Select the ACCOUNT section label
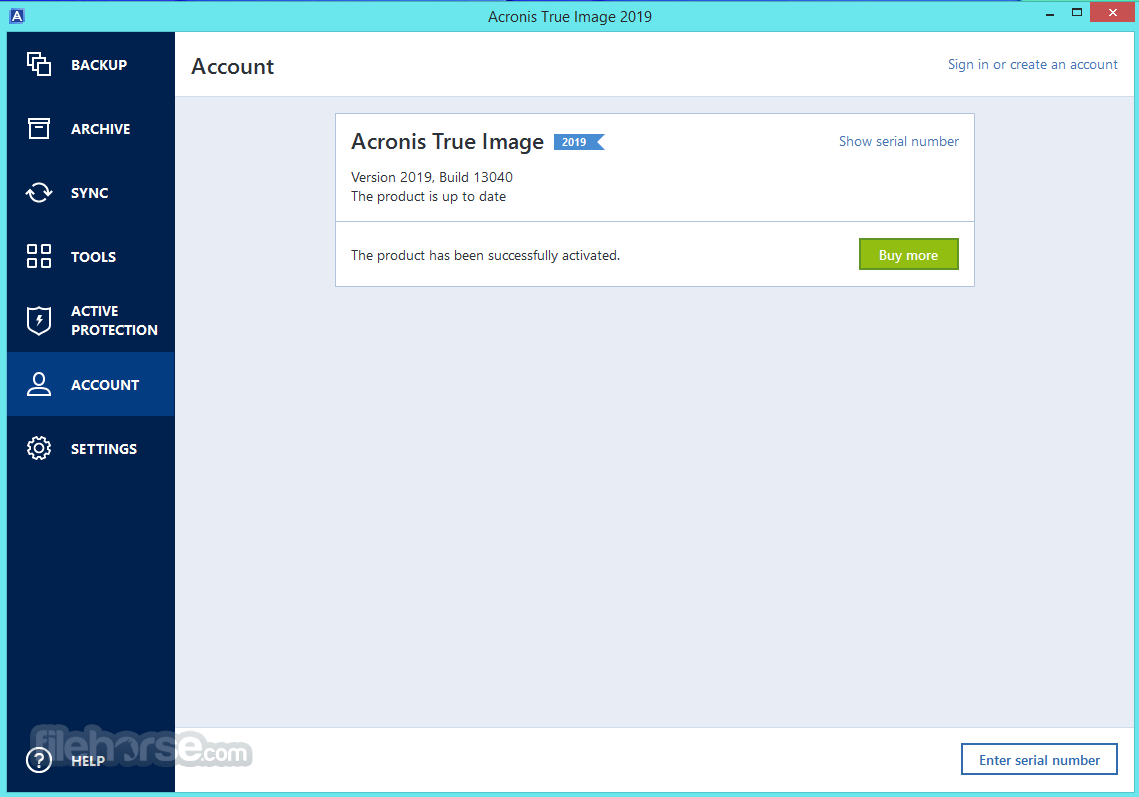Viewport: 1139px width, 797px height. 105,385
